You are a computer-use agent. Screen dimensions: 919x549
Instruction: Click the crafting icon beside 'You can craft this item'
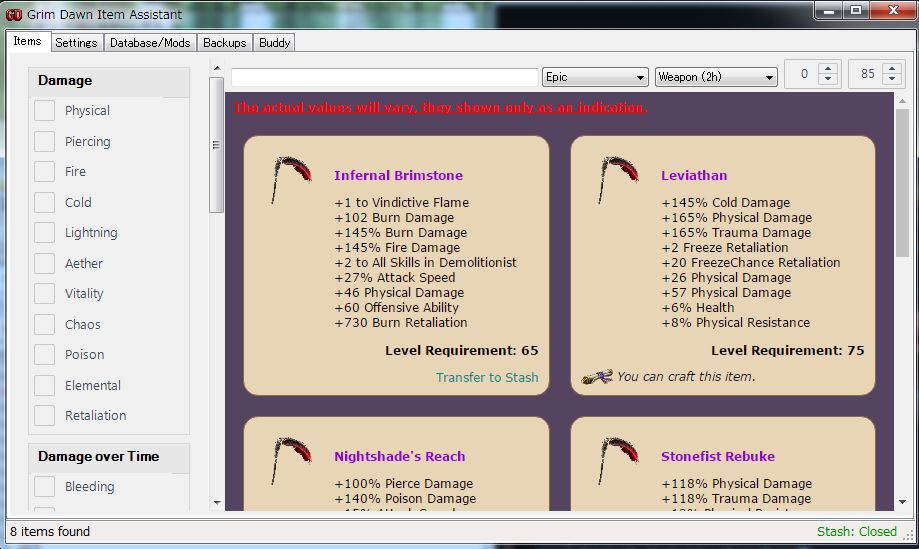597,377
